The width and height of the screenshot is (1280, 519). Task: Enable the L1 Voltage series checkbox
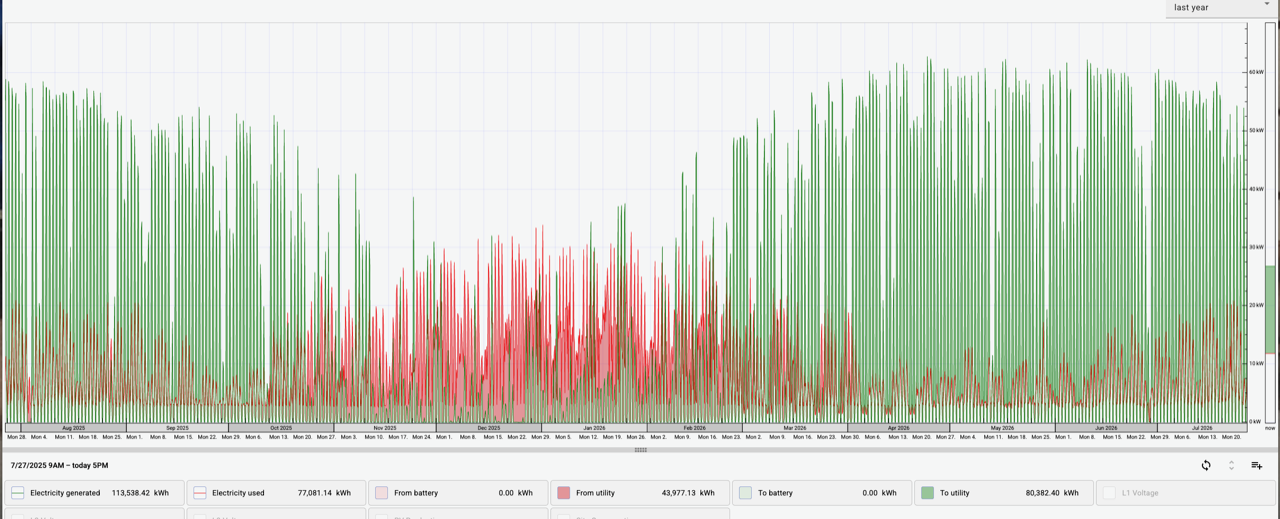1110,493
